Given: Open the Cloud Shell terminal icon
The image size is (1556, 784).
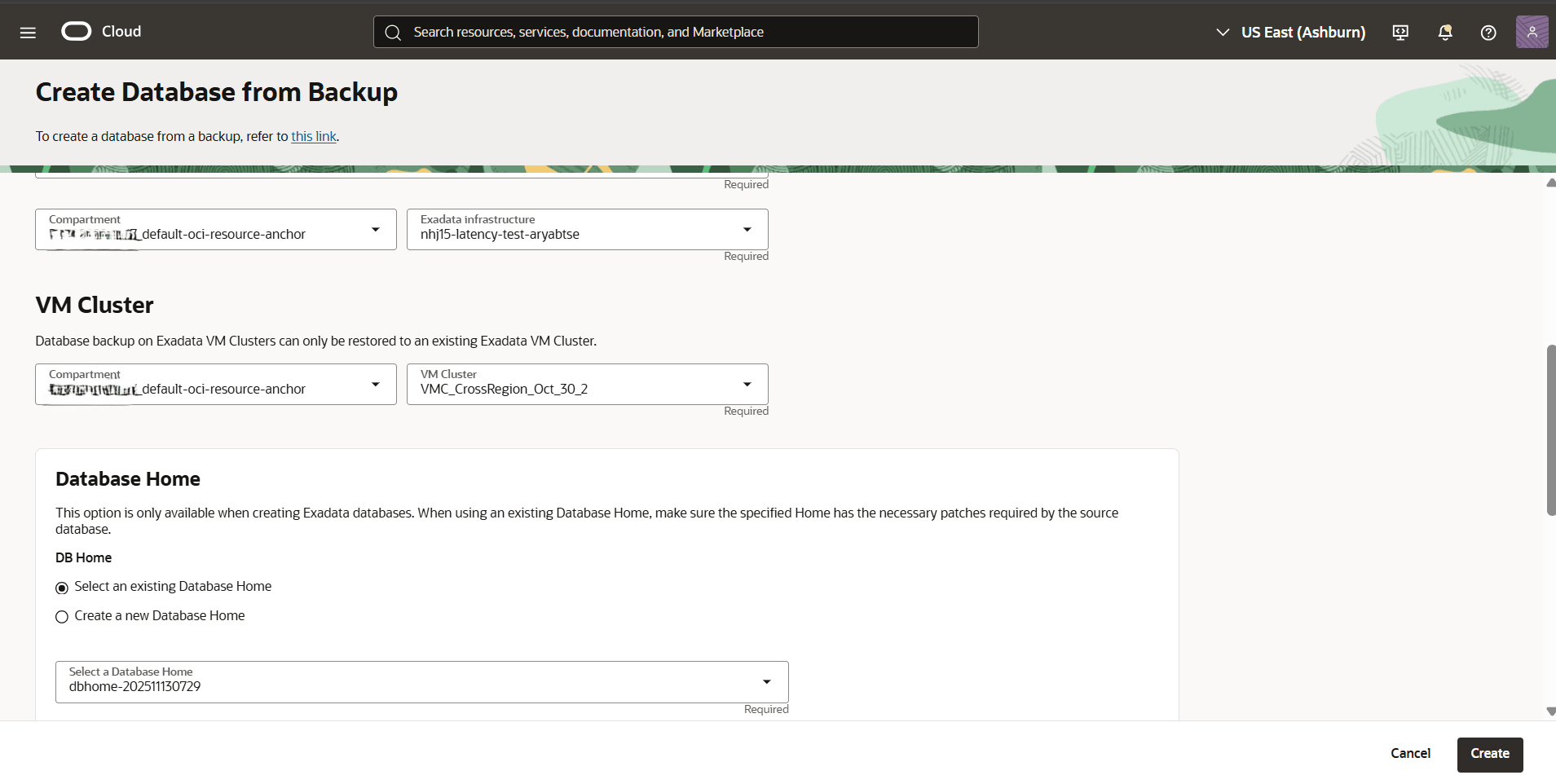Looking at the screenshot, I should coord(1400,32).
